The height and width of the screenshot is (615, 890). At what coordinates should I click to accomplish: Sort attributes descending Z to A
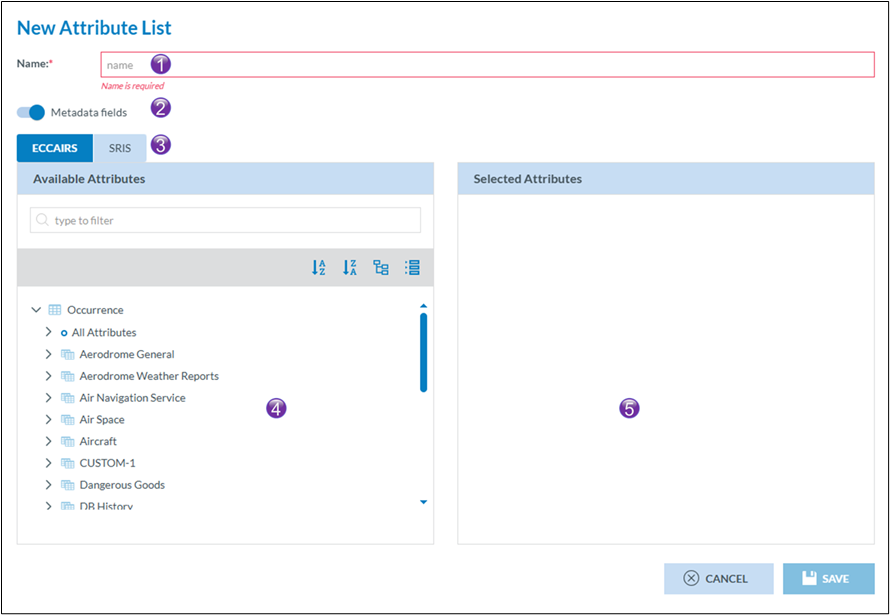pos(349,268)
